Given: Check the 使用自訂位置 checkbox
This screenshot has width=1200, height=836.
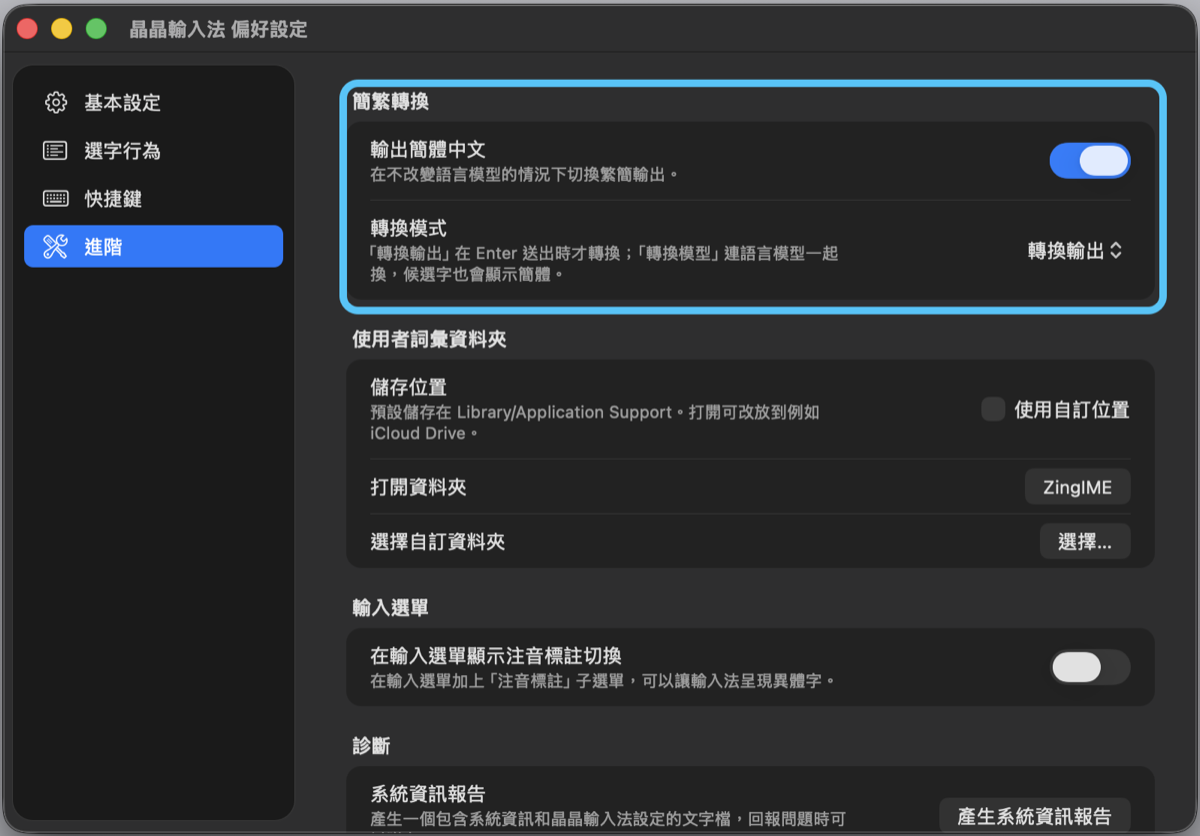Looking at the screenshot, I should (x=993, y=409).
